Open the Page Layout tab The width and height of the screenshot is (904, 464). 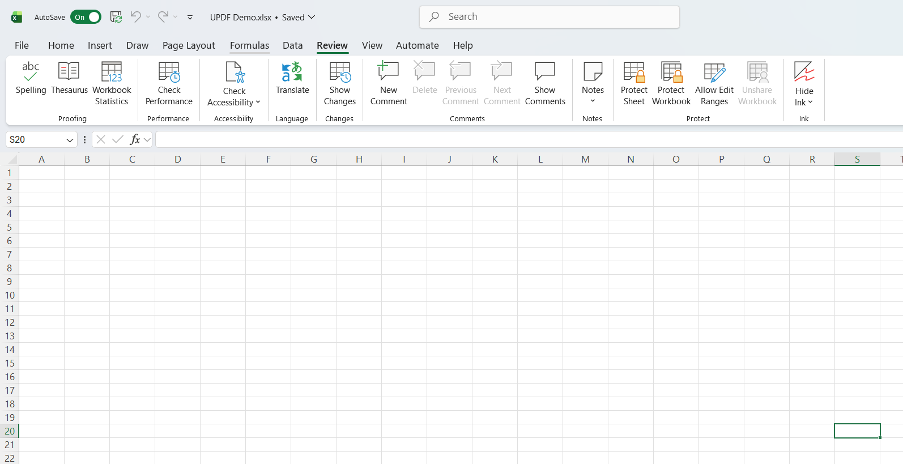(188, 46)
